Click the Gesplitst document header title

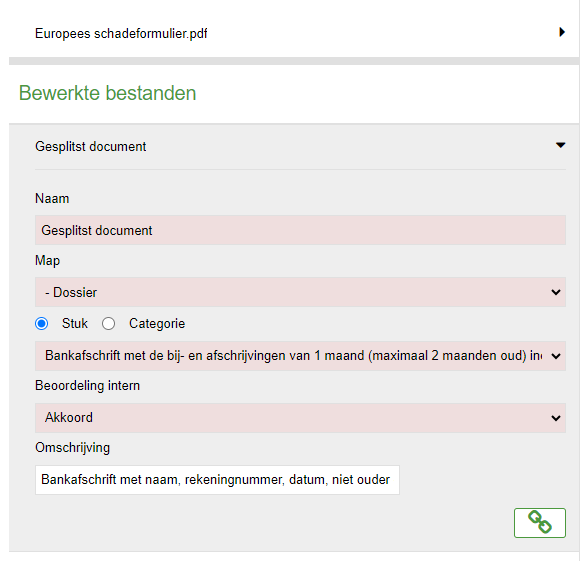[x=90, y=147]
